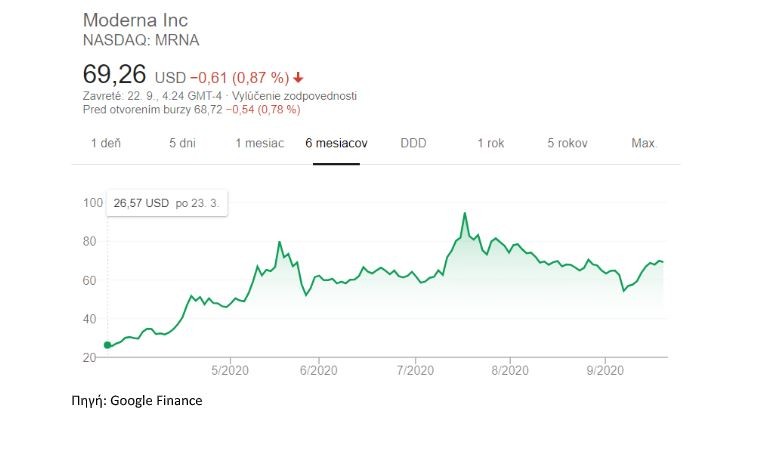Viewport: 769px width, 459px height.
Task: Click the July peak on the price line
Action: point(464,213)
